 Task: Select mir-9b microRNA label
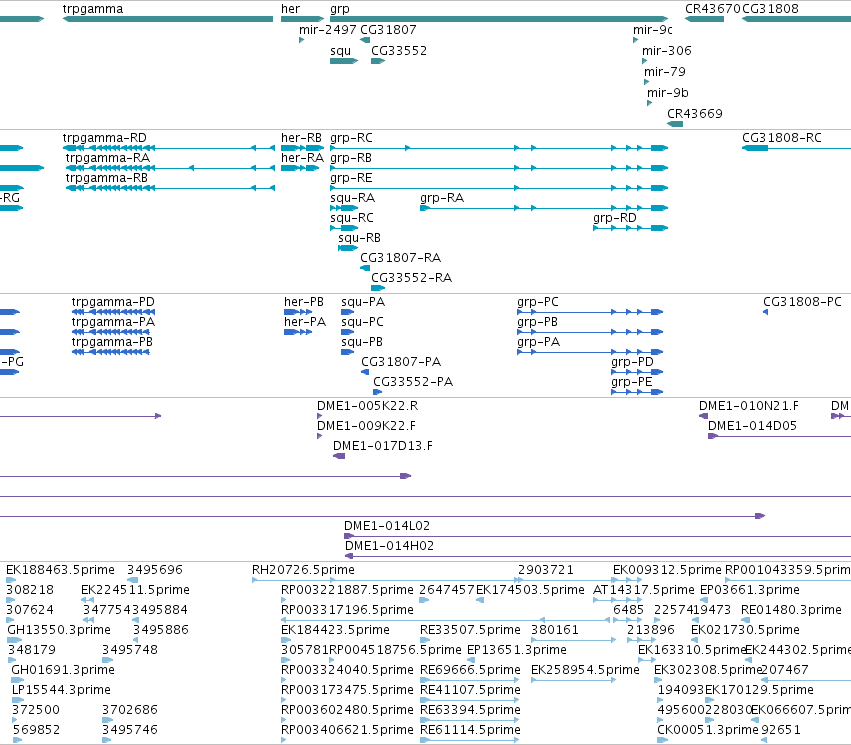[x=668, y=93]
